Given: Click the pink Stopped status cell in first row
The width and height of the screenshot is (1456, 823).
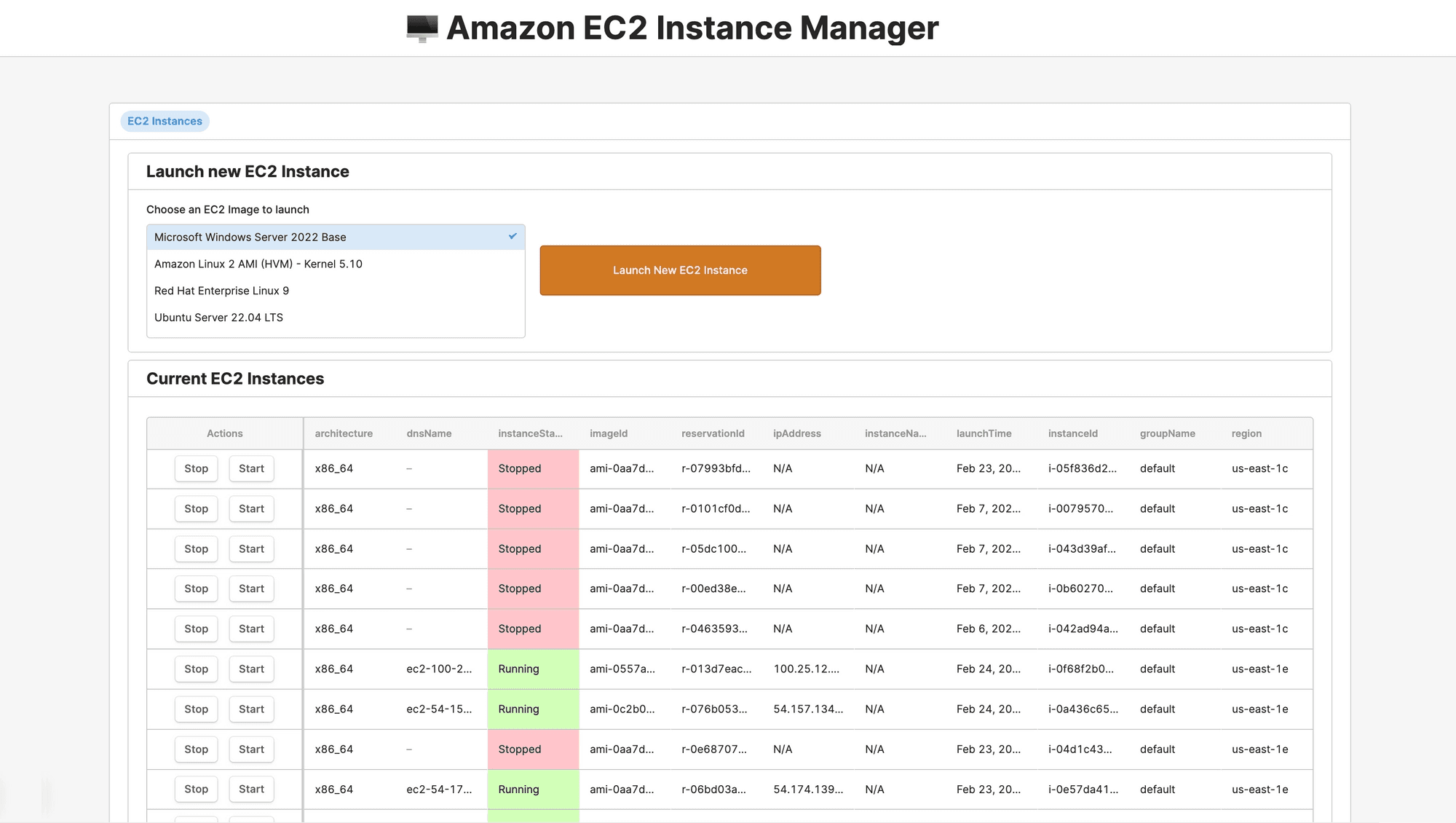Looking at the screenshot, I should point(532,468).
